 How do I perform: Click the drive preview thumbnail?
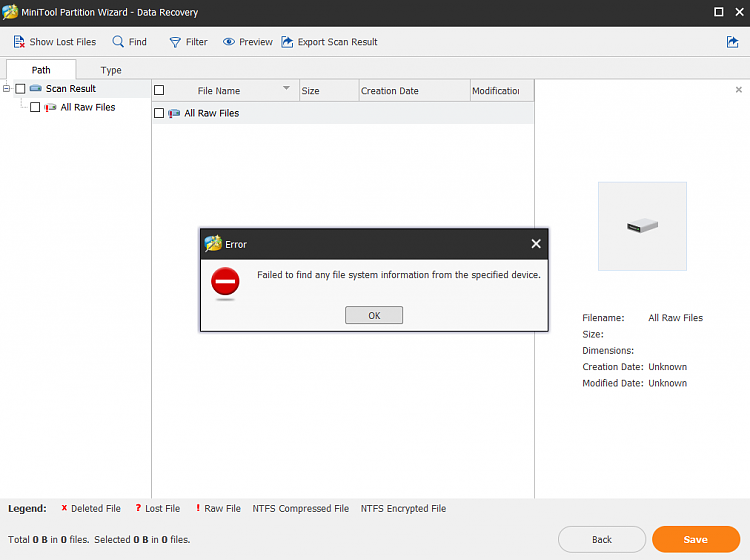[x=642, y=226]
